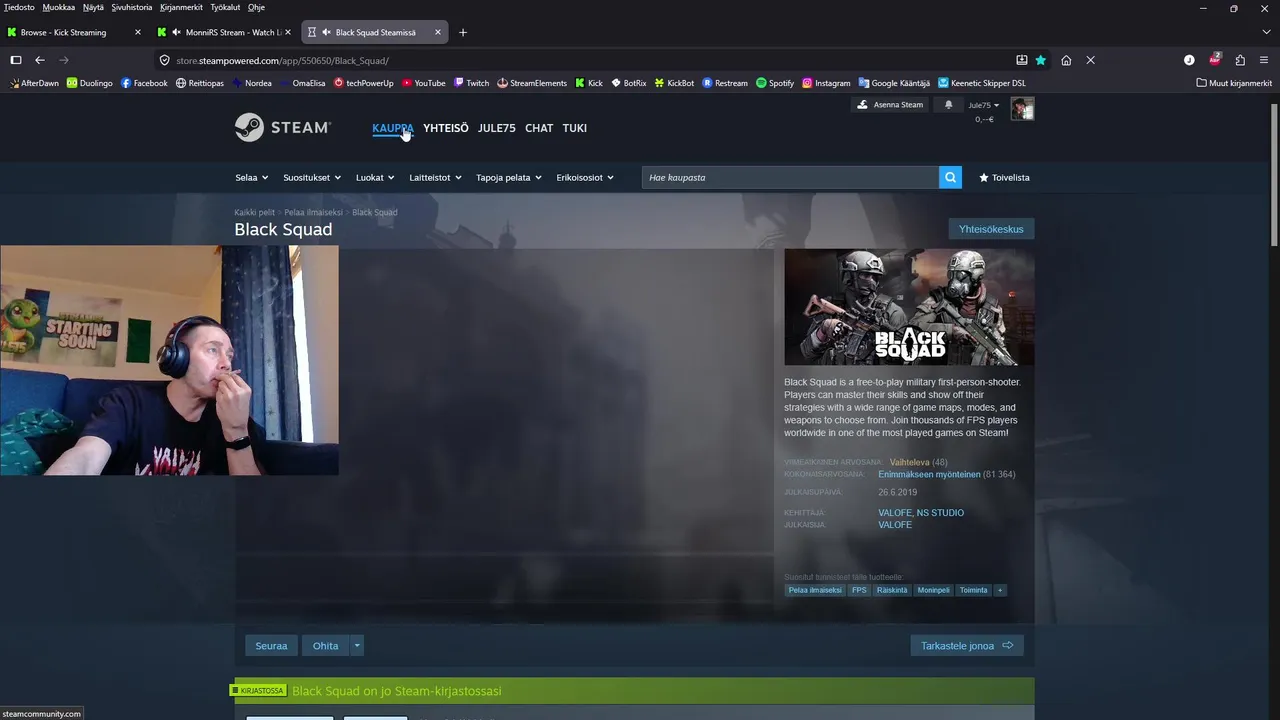
Task: Click the Black Squad header image
Action: [x=909, y=307]
